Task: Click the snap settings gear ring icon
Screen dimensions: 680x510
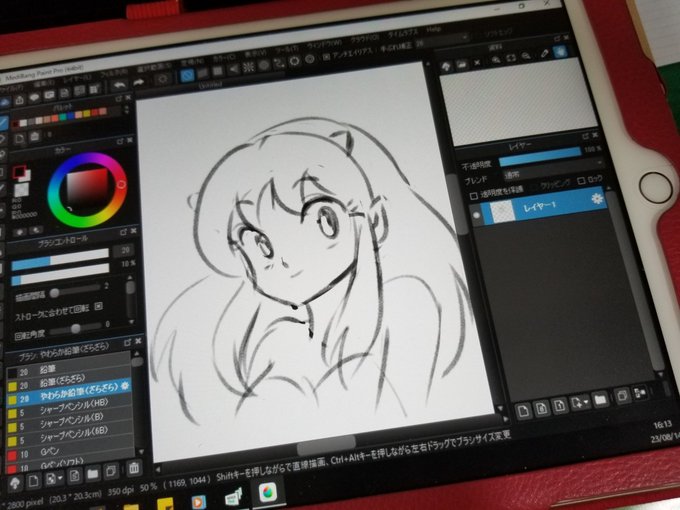Action: pos(294,61)
